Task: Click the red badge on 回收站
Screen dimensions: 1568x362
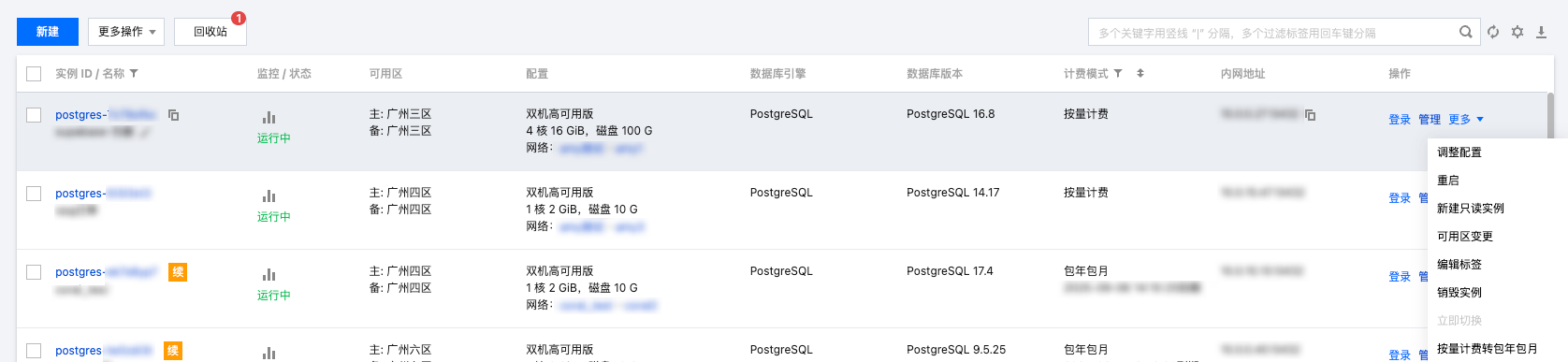Action: click(x=239, y=18)
